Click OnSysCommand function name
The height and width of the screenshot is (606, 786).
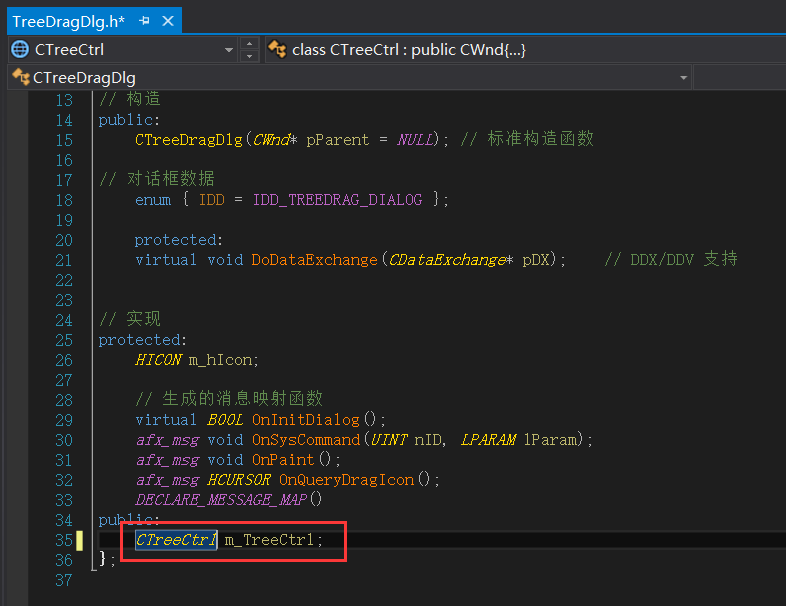306,440
